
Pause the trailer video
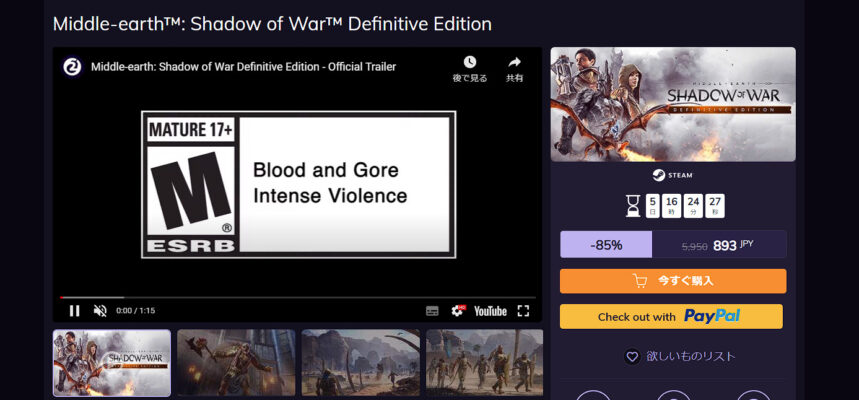click(x=75, y=311)
